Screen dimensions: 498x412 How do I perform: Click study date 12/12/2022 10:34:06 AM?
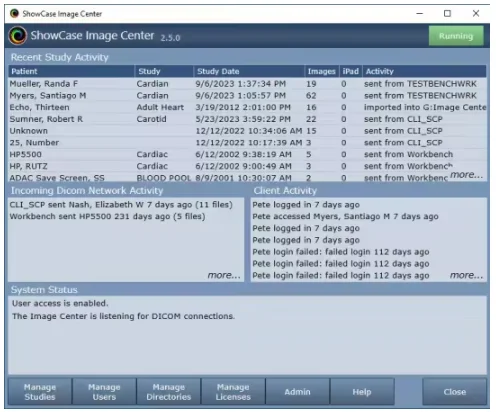point(249,131)
